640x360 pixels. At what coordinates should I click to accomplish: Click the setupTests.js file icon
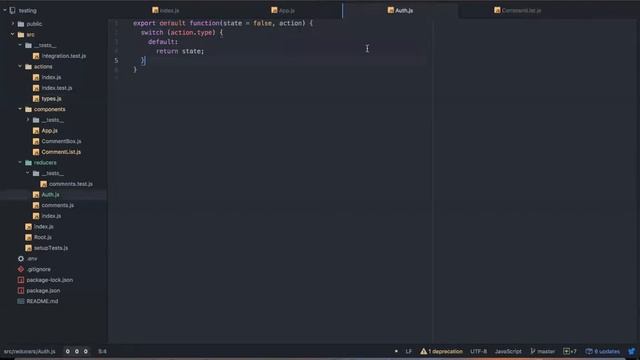tap(28, 248)
